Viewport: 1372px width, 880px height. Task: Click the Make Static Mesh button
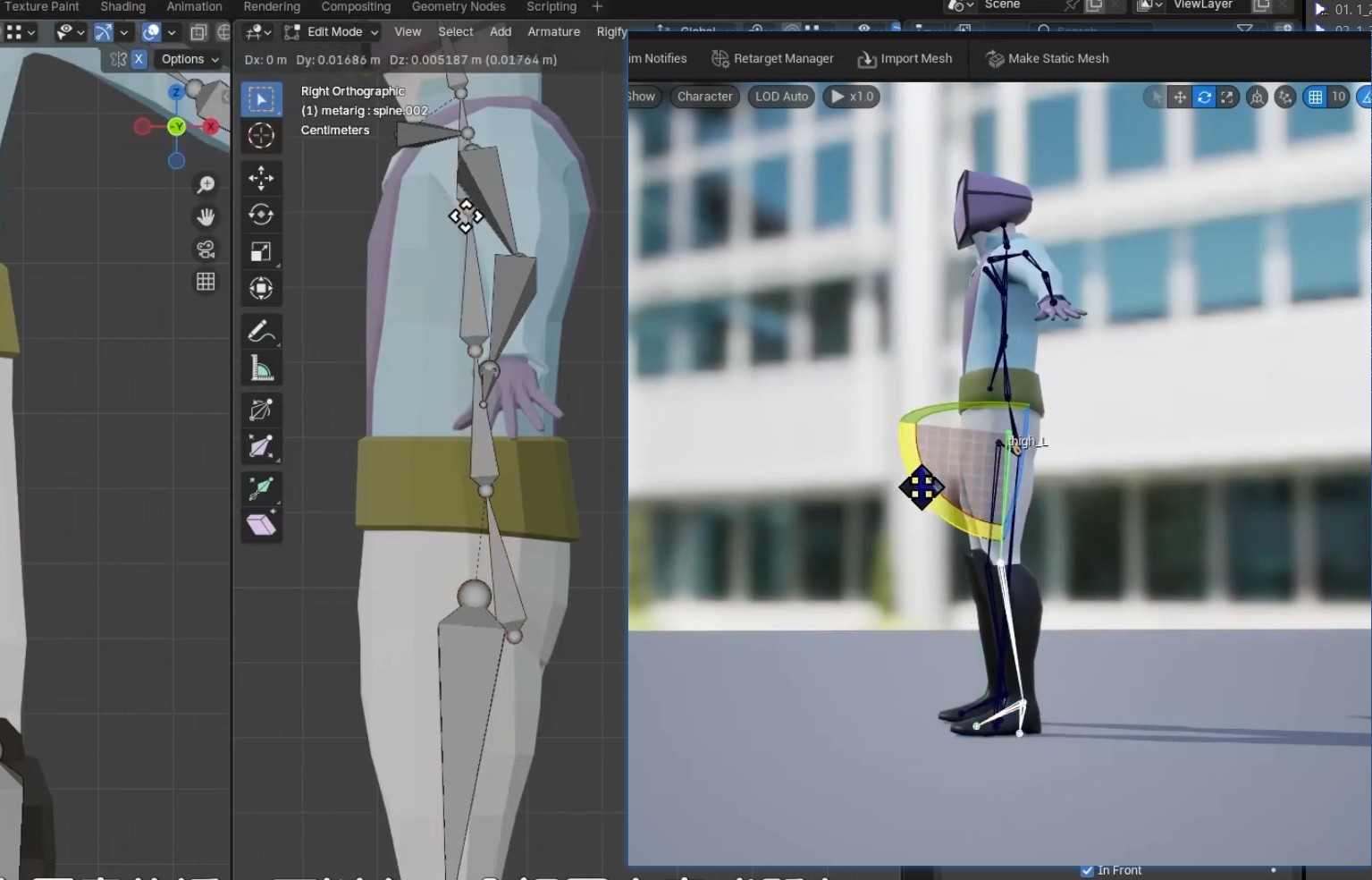(1047, 59)
